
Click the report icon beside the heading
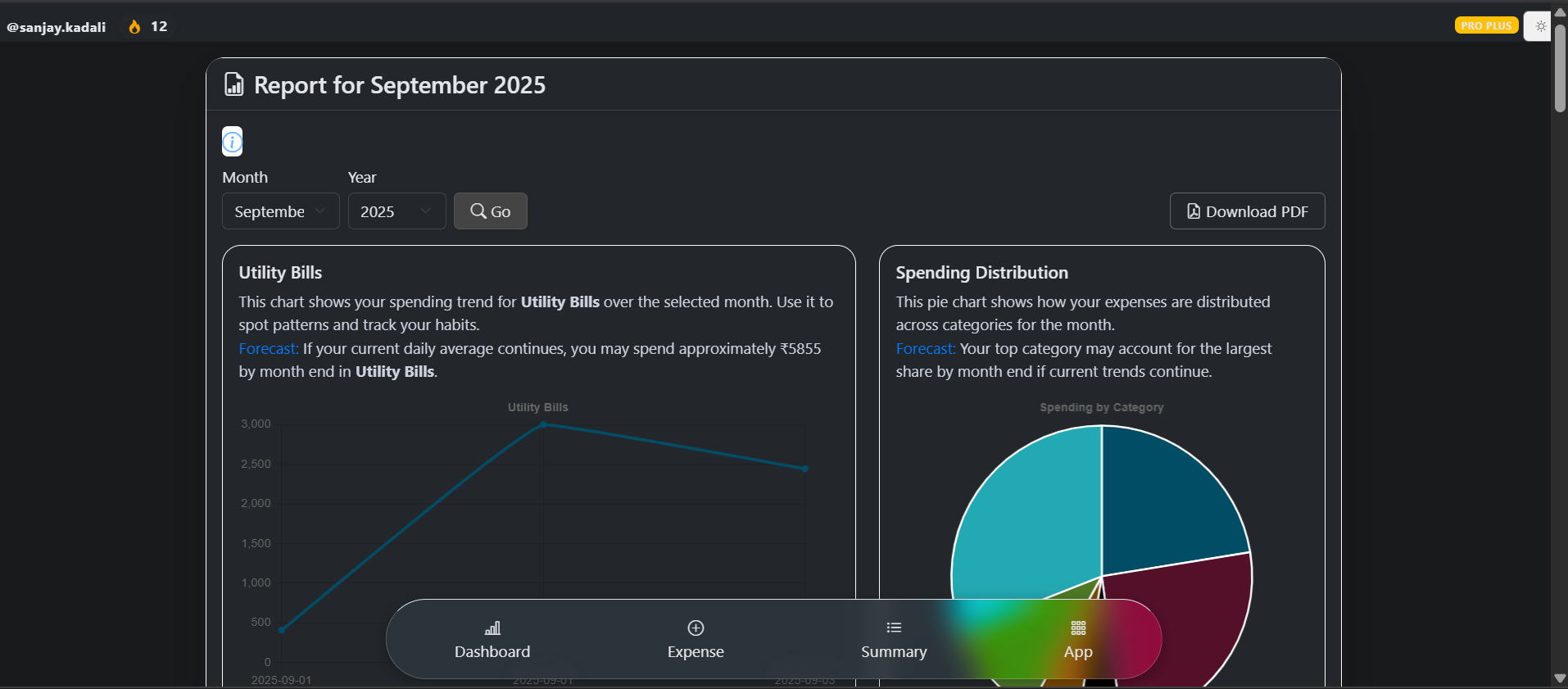pos(234,84)
